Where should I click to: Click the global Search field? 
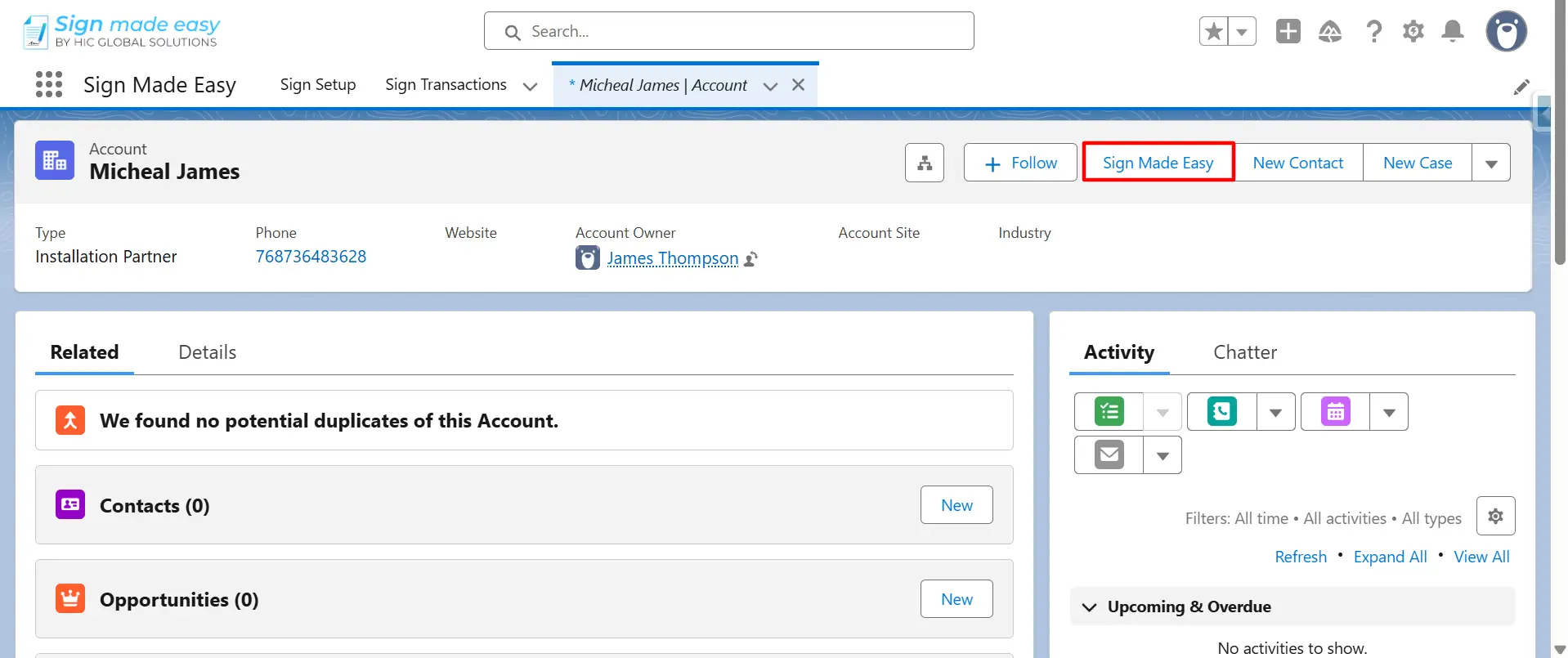(729, 31)
